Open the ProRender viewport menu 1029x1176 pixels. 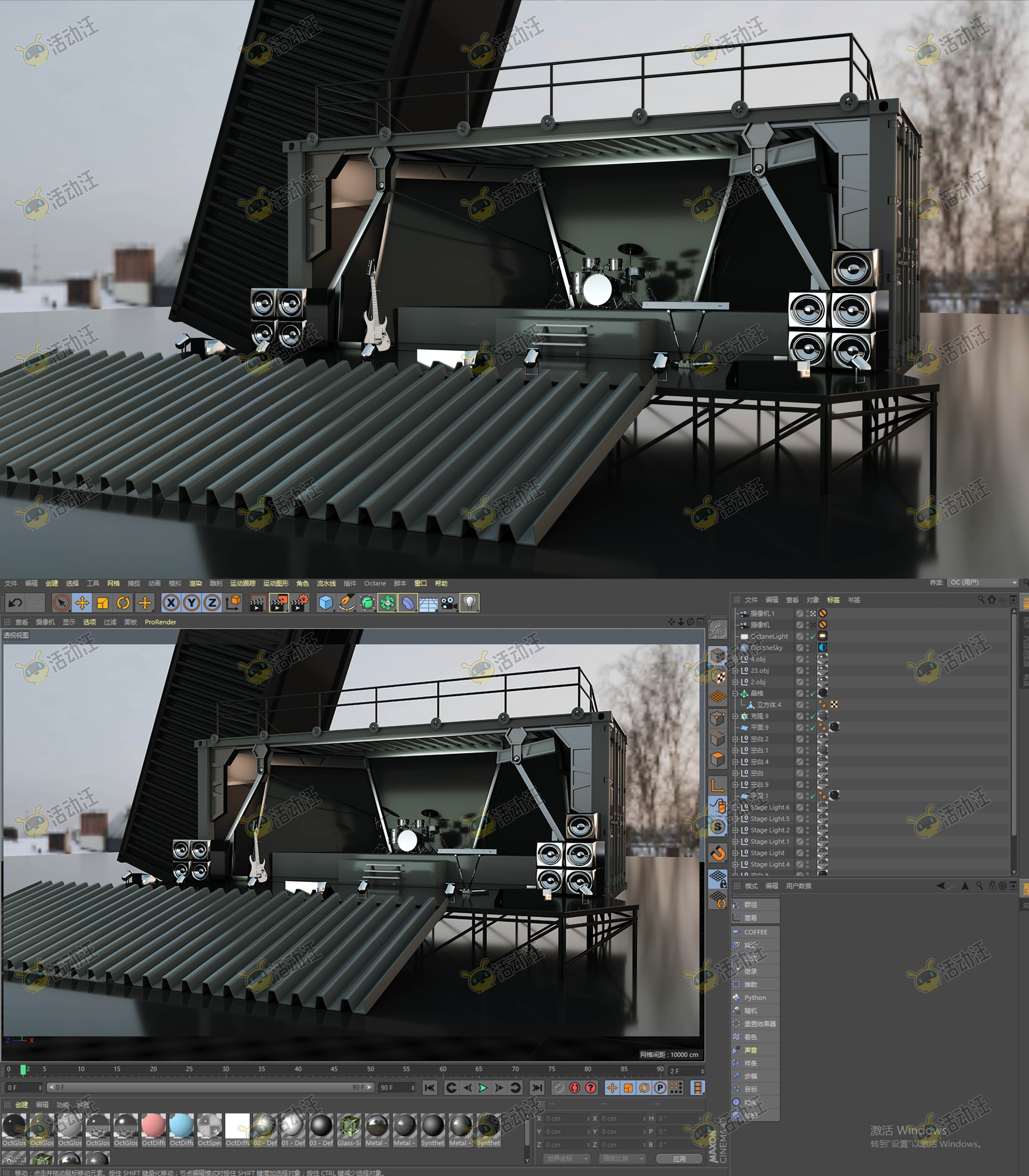pyautogui.click(x=161, y=622)
